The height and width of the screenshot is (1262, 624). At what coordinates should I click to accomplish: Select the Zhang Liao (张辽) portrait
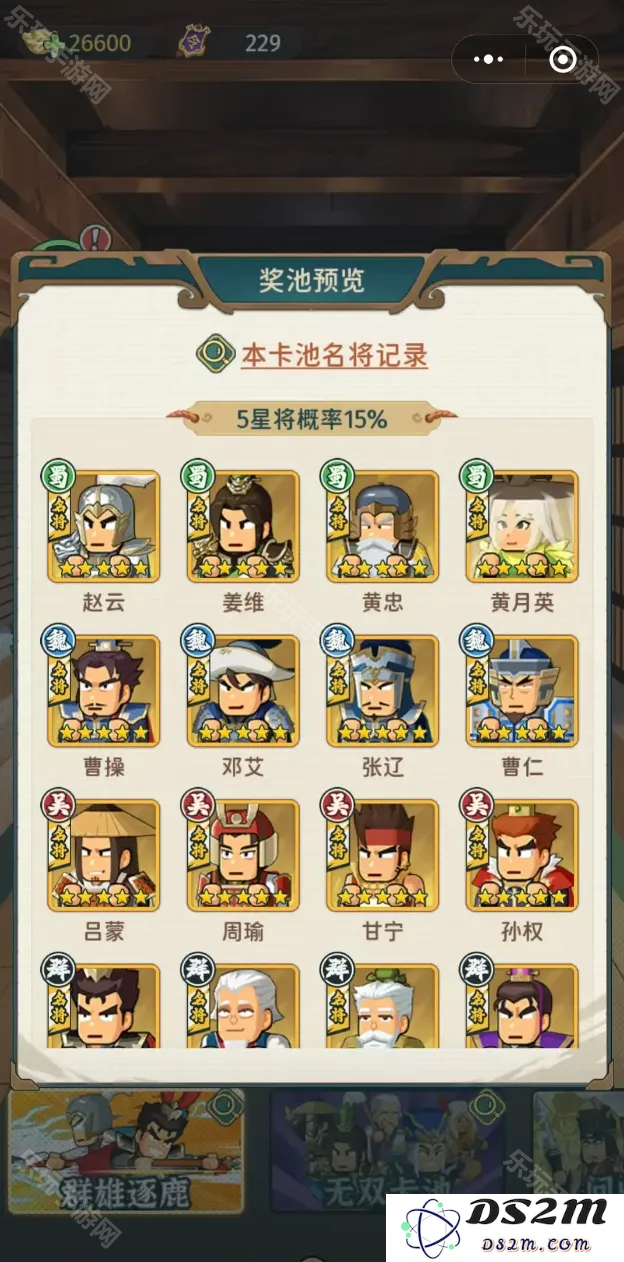(x=383, y=691)
